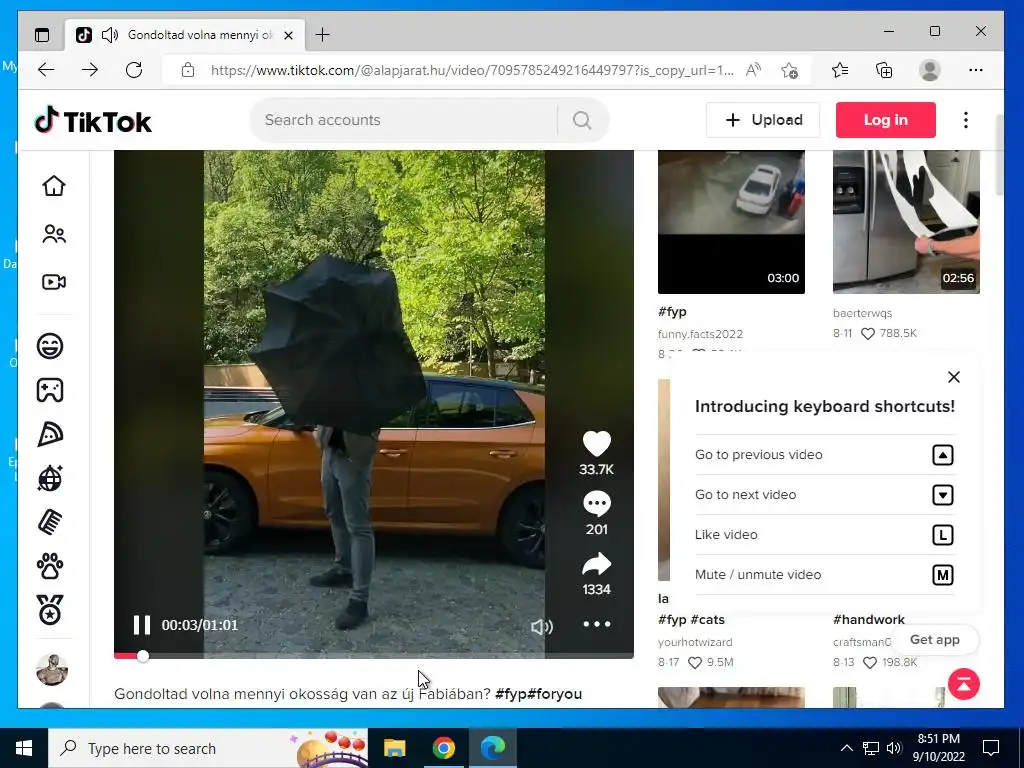Open suggested account avatar in sidebar
Screen dimensions: 1024x768
pos(52,669)
